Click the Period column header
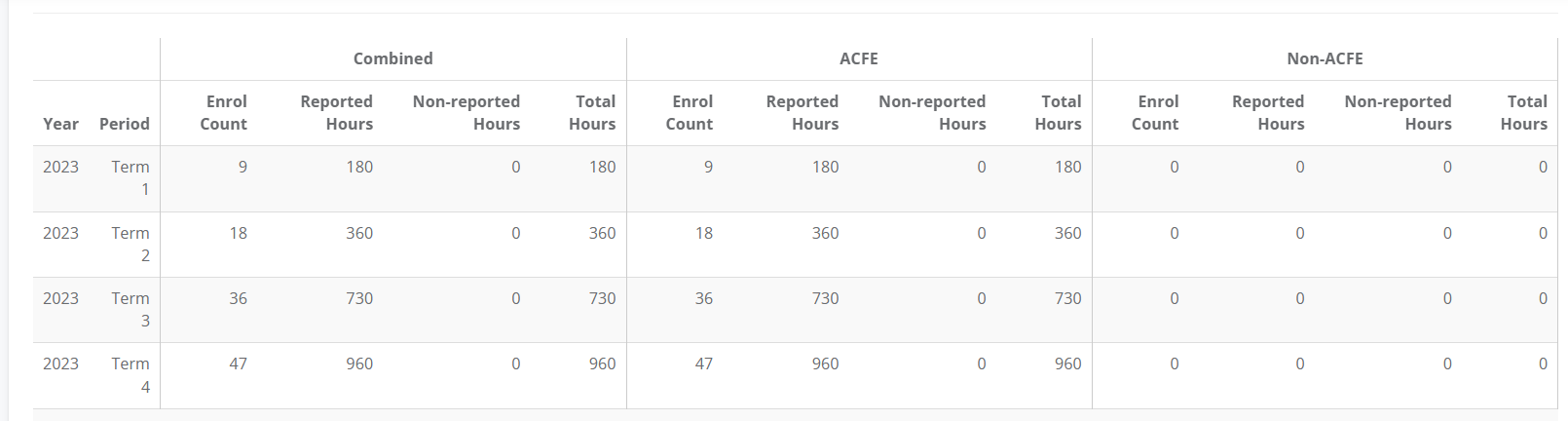Image resolution: width=1568 pixels, height=421 pixels. [125, 124]
